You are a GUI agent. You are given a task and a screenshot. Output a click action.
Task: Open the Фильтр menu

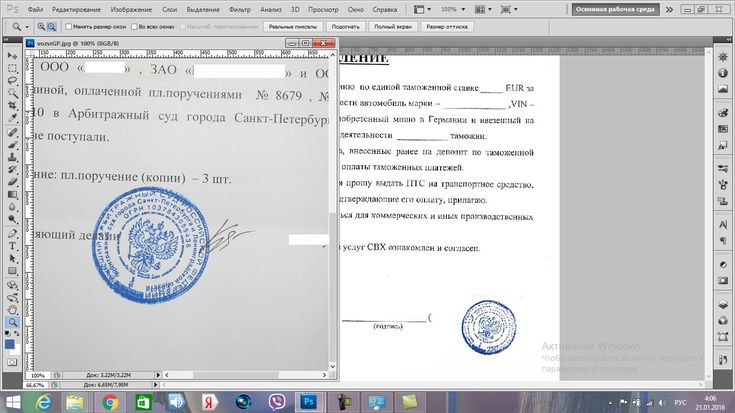240,9
